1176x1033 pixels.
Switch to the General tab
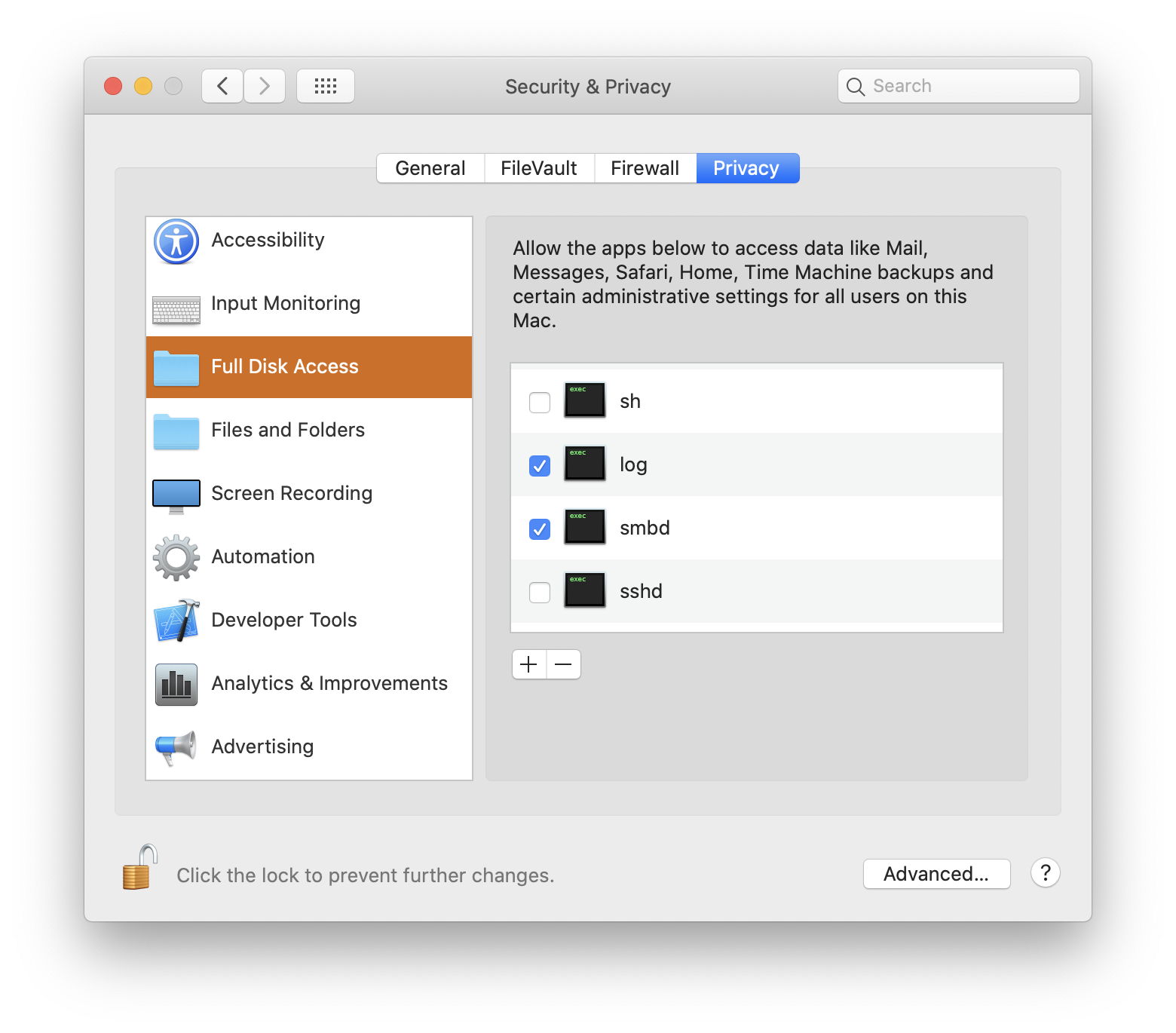[x=430, y=168]
